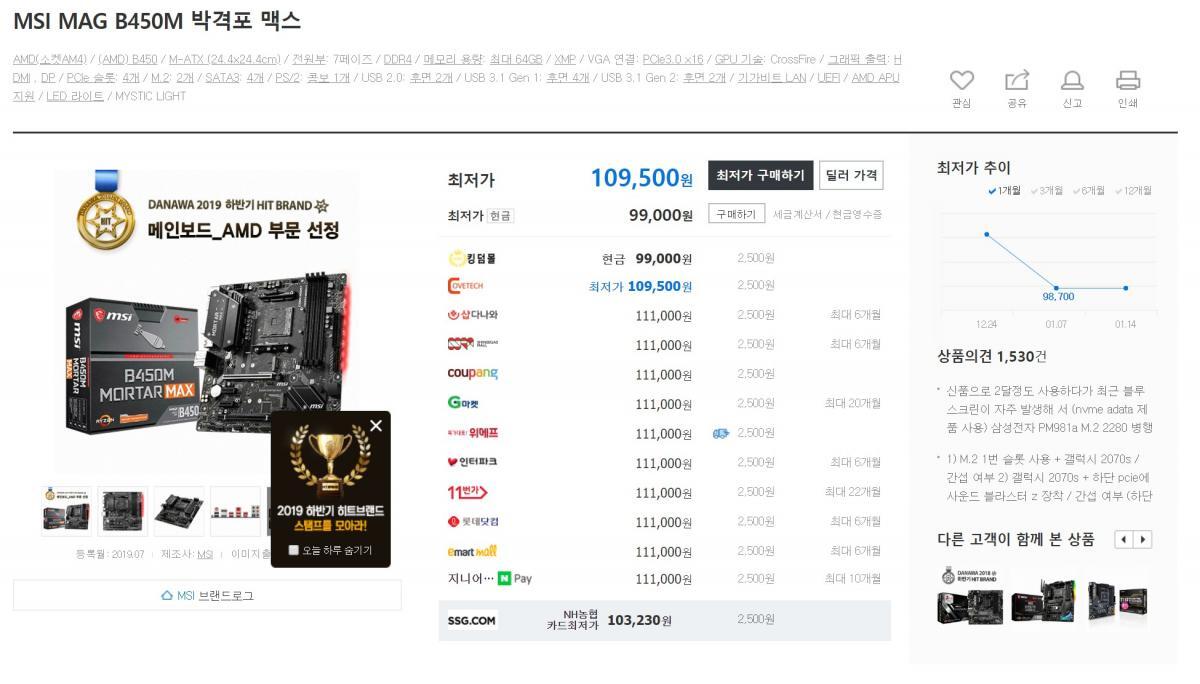The width and height of the screenshot is (1200, 684).
Task: Click the heart 관심 wishlist icon
Action: (x=961, y=81)
